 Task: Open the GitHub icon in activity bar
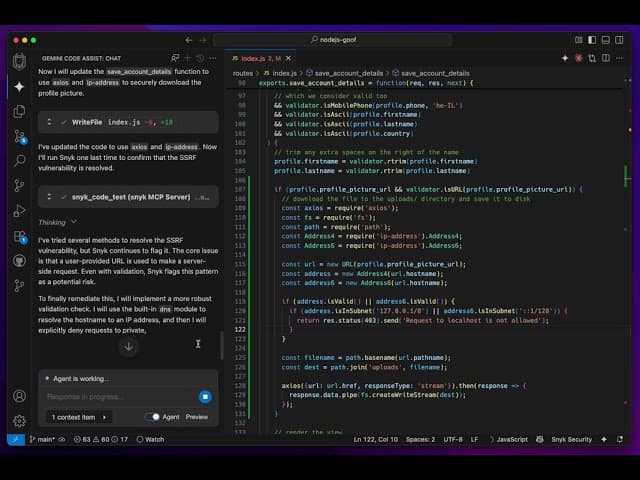19,261
